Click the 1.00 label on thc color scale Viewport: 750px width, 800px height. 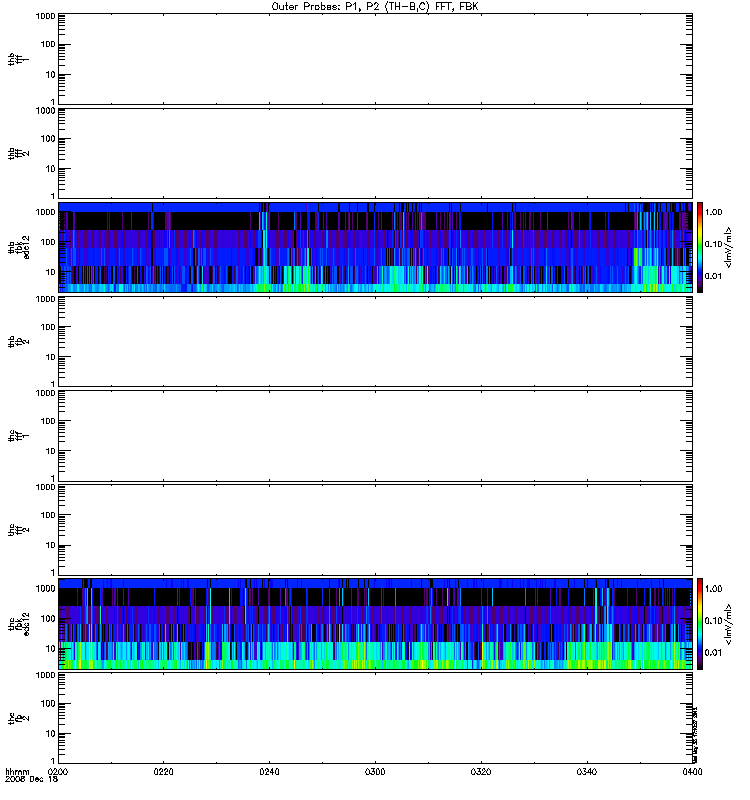coord(713,589)
